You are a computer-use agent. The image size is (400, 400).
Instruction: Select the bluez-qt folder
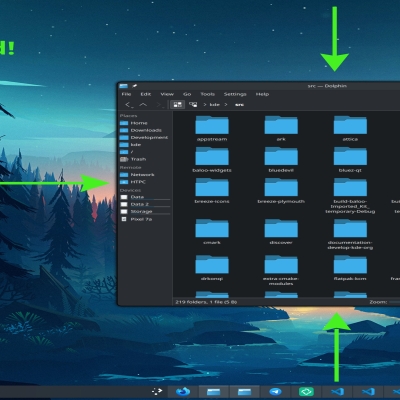tap(350, 160)
